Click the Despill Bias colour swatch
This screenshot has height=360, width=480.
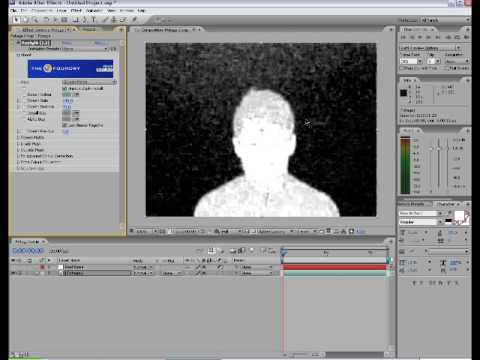click(67, 113)
